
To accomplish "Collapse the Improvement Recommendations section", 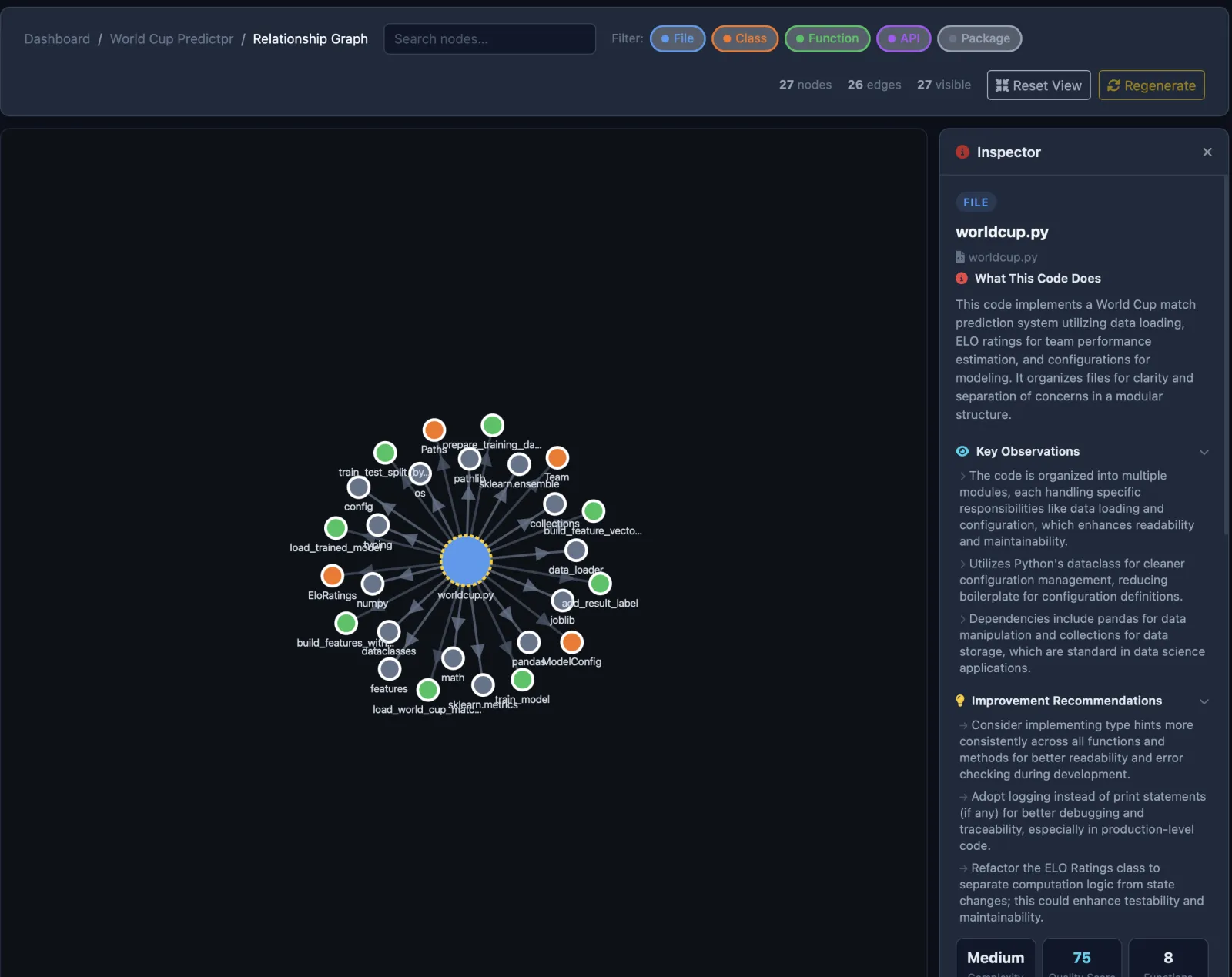I will coord(1204,701).
